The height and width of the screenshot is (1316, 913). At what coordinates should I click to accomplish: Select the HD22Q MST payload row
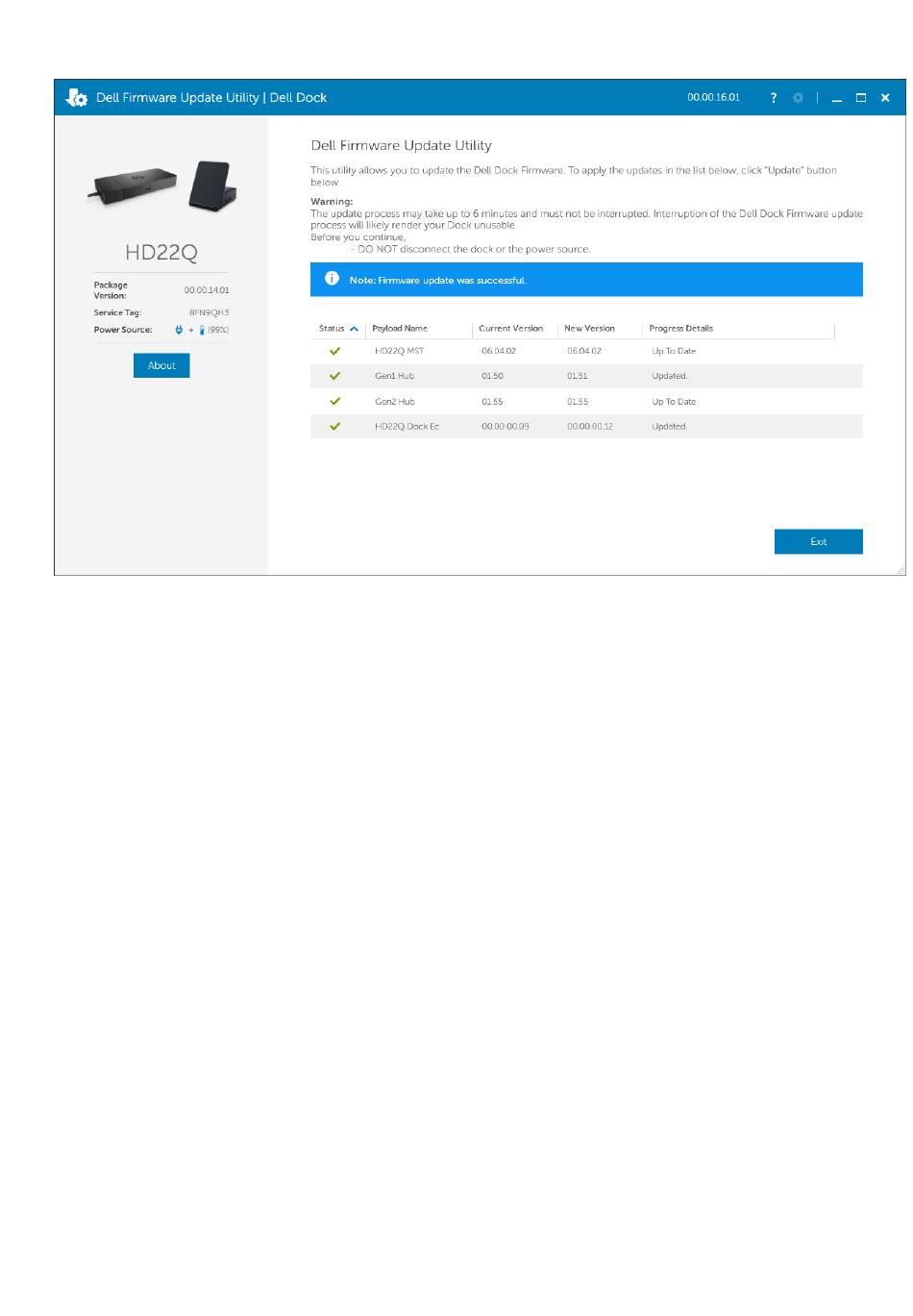click(x=586, y=351)
